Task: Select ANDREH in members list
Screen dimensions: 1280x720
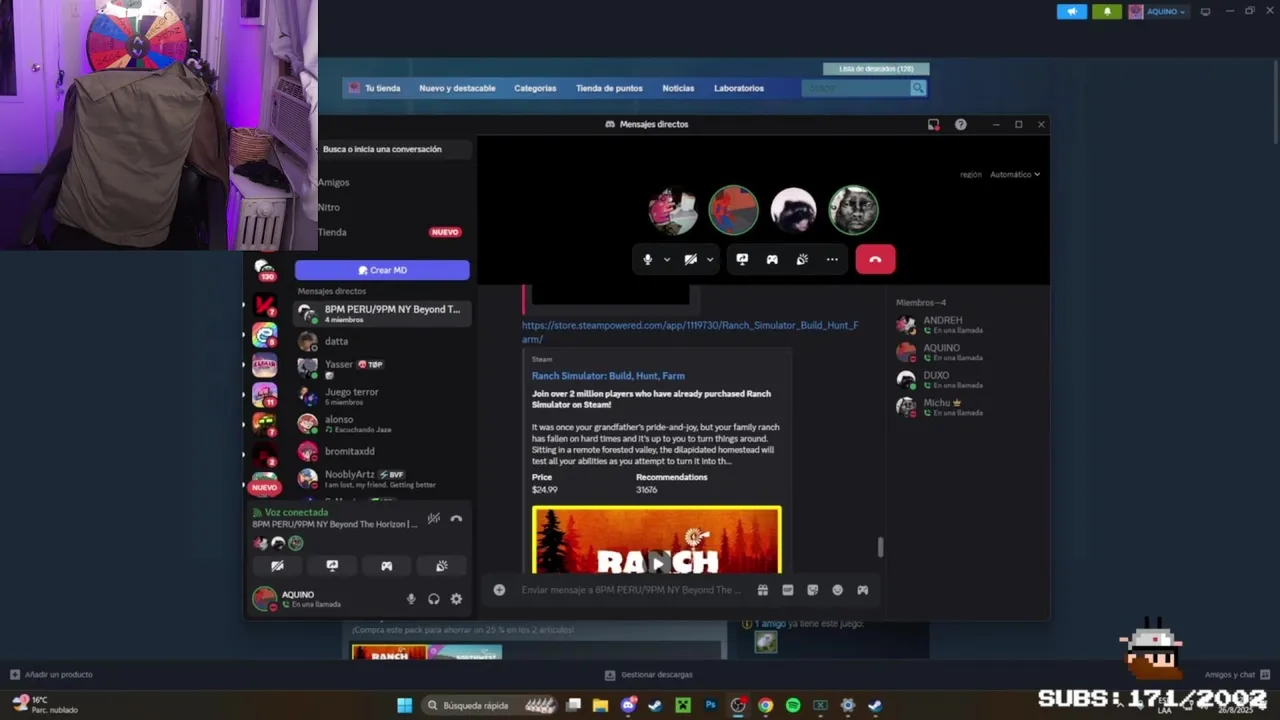Action: coord(965,324)
